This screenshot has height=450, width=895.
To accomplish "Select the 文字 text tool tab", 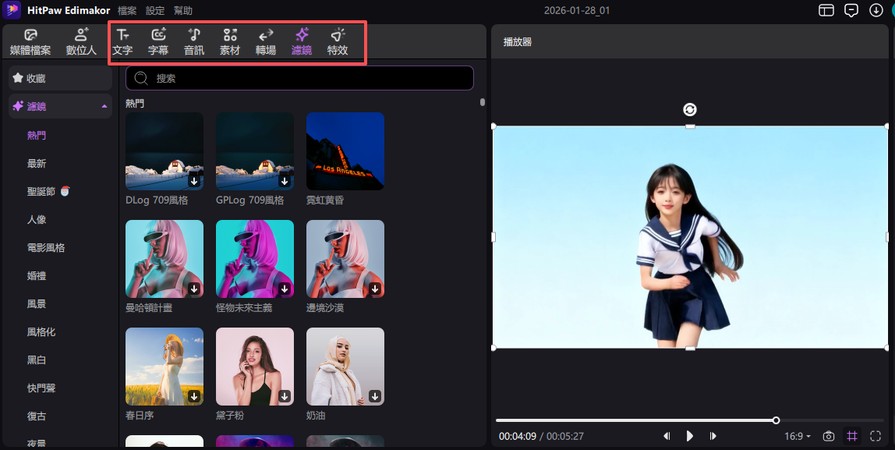I will coord(122,42).
